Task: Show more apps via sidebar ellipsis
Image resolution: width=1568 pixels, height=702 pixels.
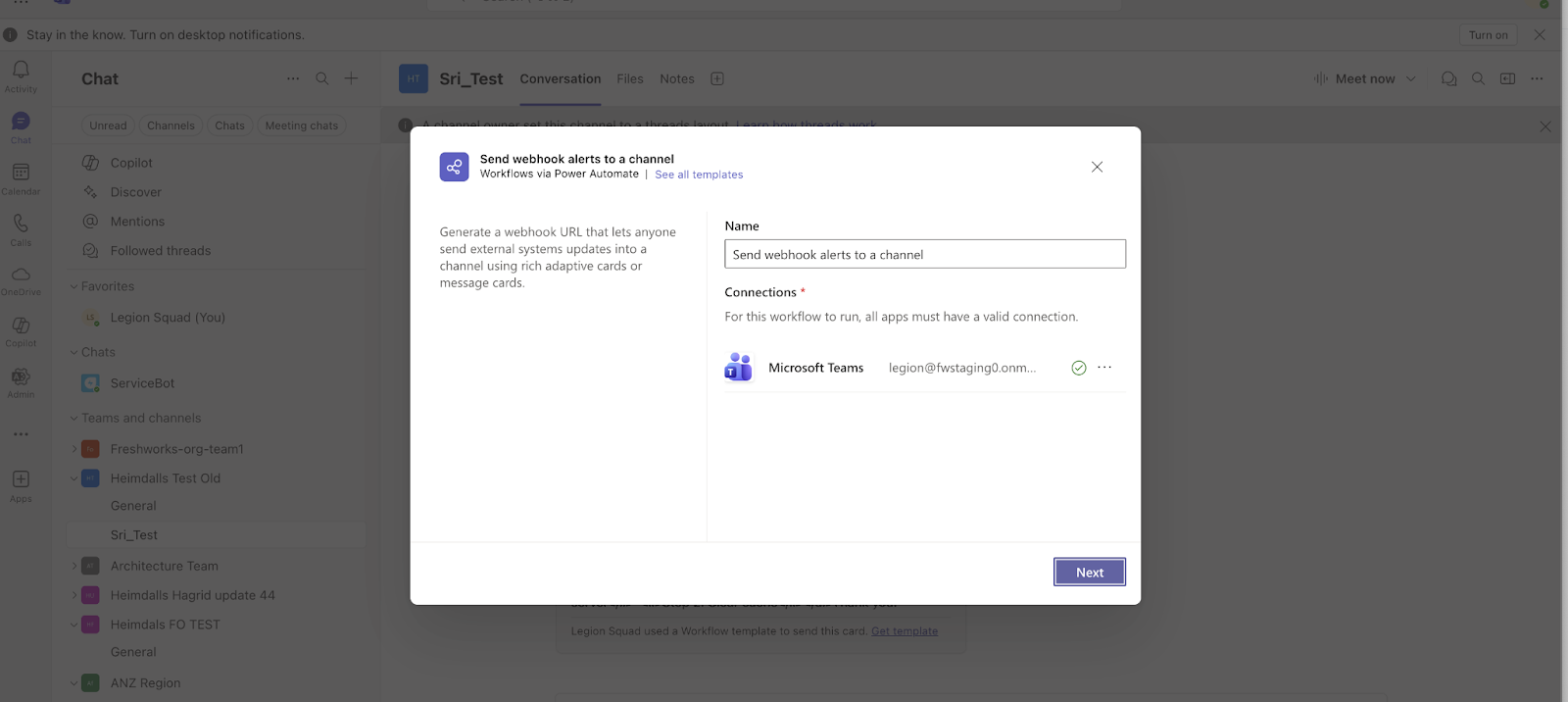Action: pos(21,434)
